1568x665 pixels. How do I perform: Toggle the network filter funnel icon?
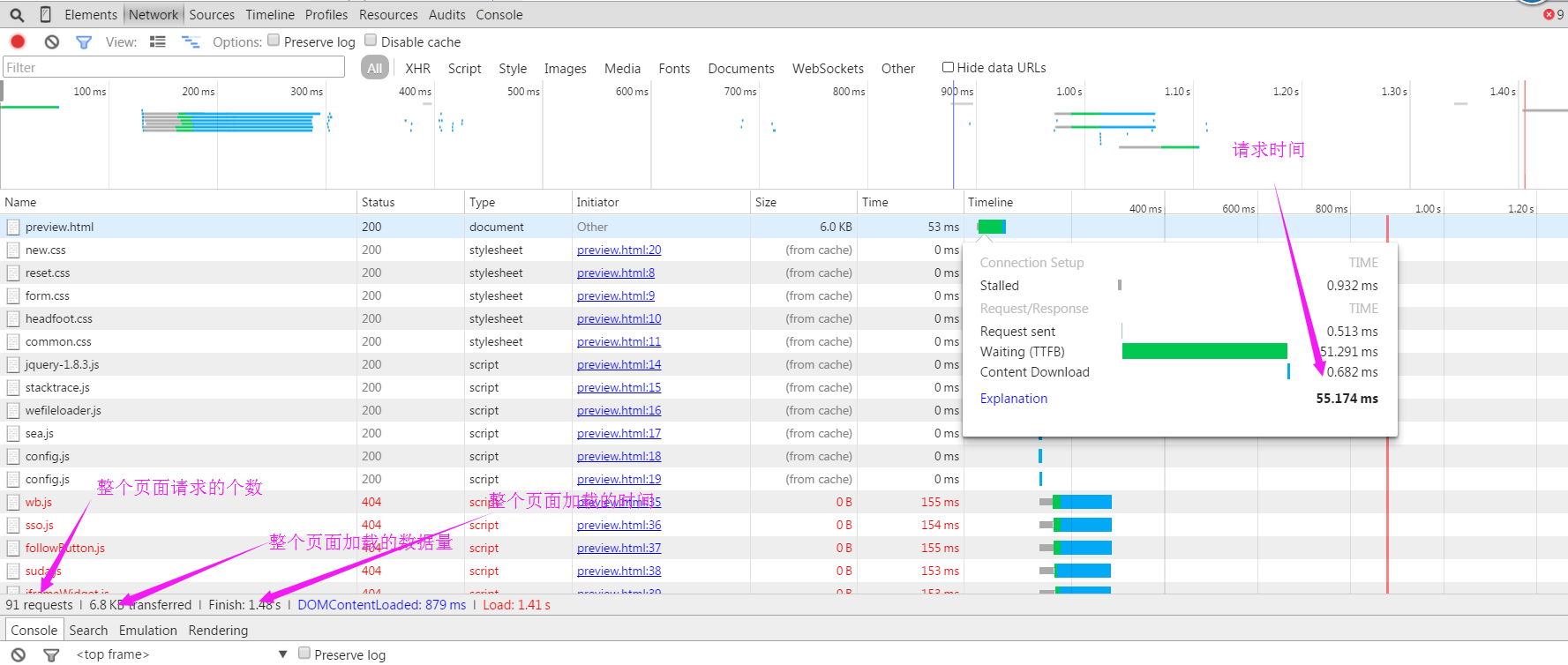pos(84,41)
